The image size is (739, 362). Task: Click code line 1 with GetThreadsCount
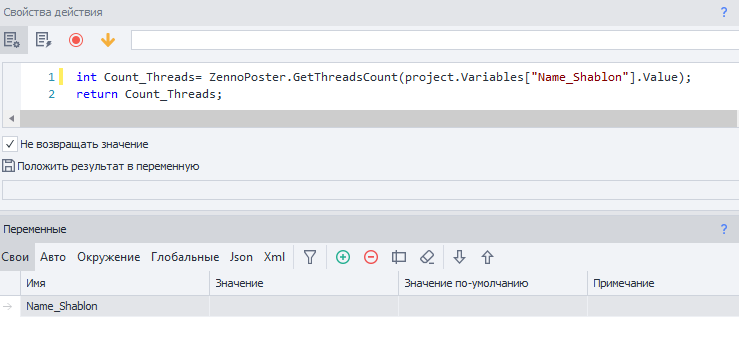pyautogui.click(x=383, y=77)
